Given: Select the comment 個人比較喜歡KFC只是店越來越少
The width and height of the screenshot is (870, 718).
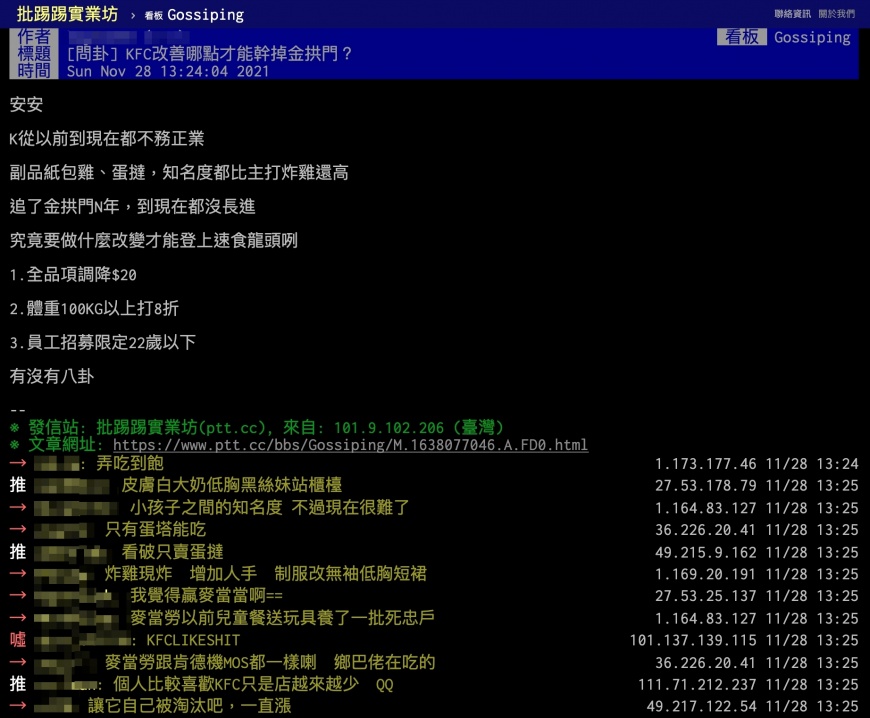Looking at the screenshot, I should coord(253,684).
